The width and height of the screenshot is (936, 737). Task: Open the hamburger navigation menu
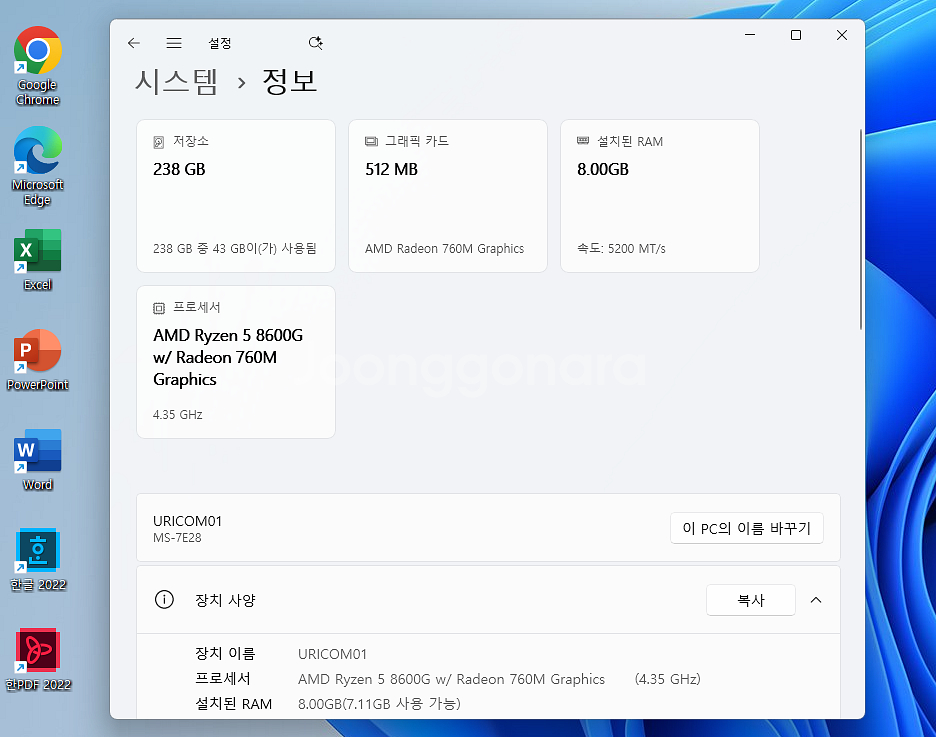pyautogui.click(x=174, y=43)
